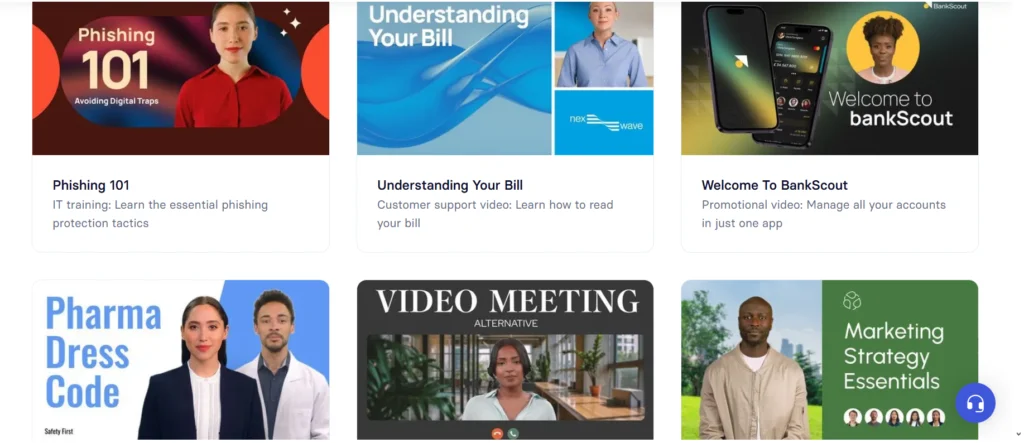The height and width of the screenshot is (443, 1024).
Task: Open the Video Meeting Alternative thumbnail
Action: point(505,360)
